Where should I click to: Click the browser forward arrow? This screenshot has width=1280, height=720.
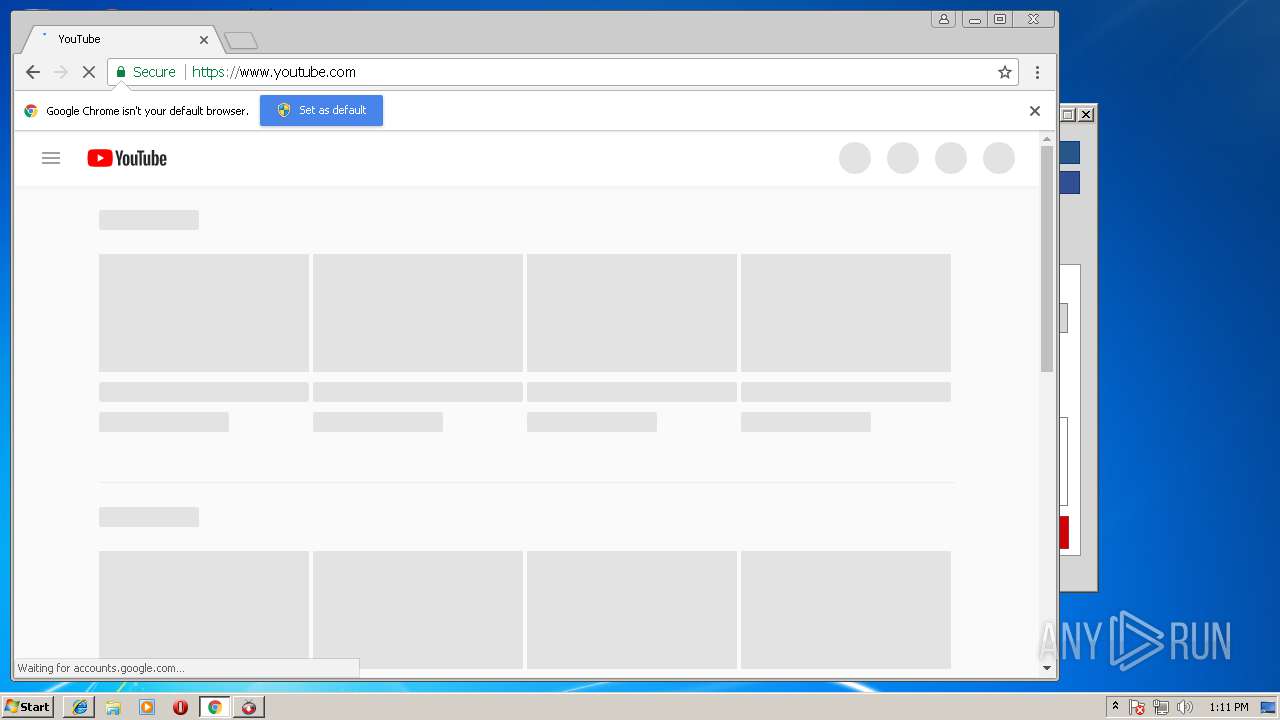[61, 72]
